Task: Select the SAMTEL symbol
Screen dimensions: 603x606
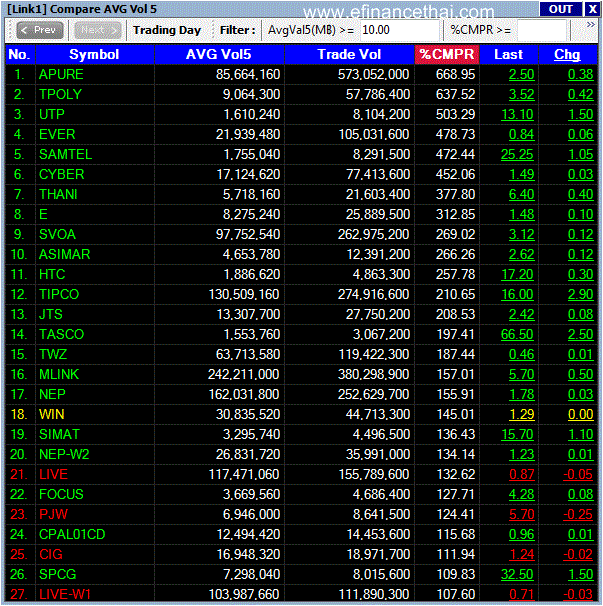Action: coord(65,155)
